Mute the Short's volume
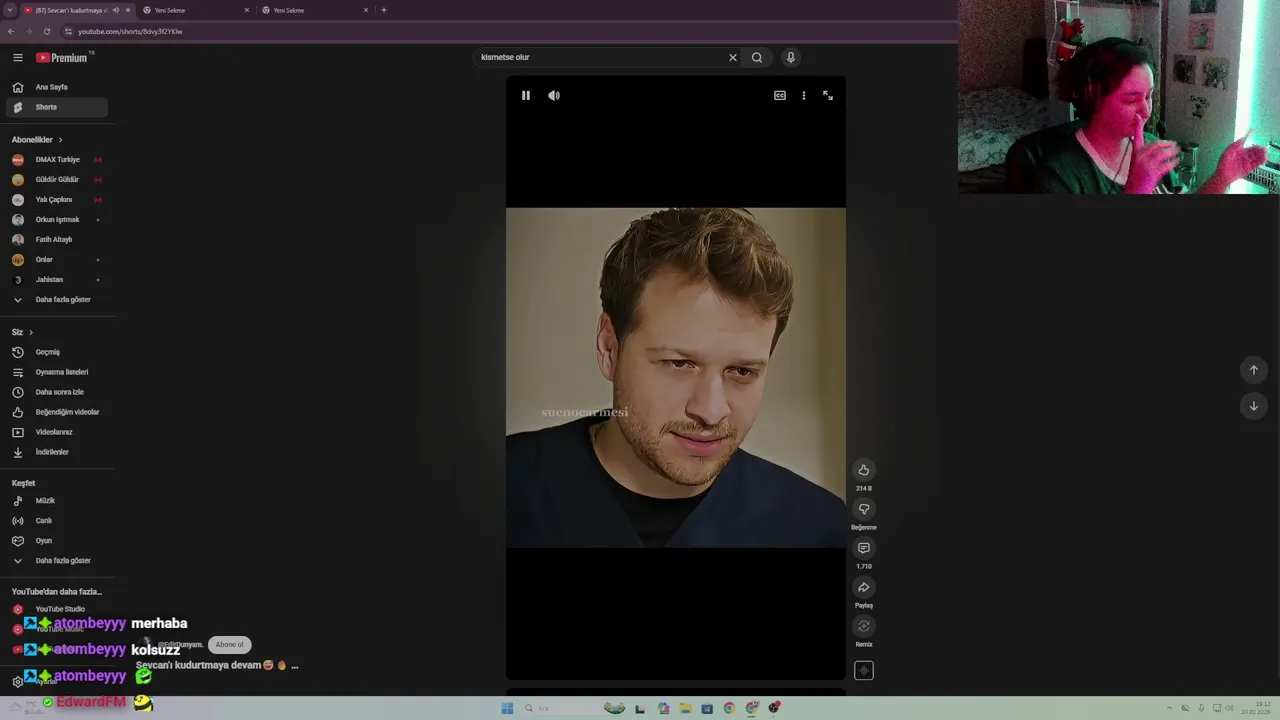Viewport: 1280px width, 720px height. pyautogui.click(x=554, y=96)
